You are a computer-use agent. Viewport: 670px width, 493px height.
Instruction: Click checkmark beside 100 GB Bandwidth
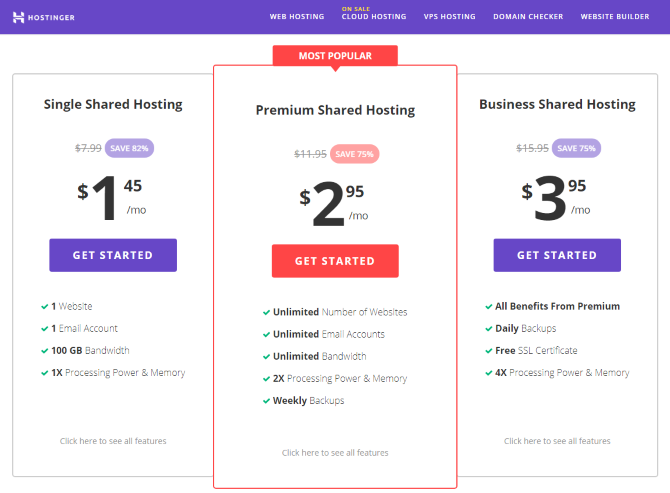click(x=44, y=351)
